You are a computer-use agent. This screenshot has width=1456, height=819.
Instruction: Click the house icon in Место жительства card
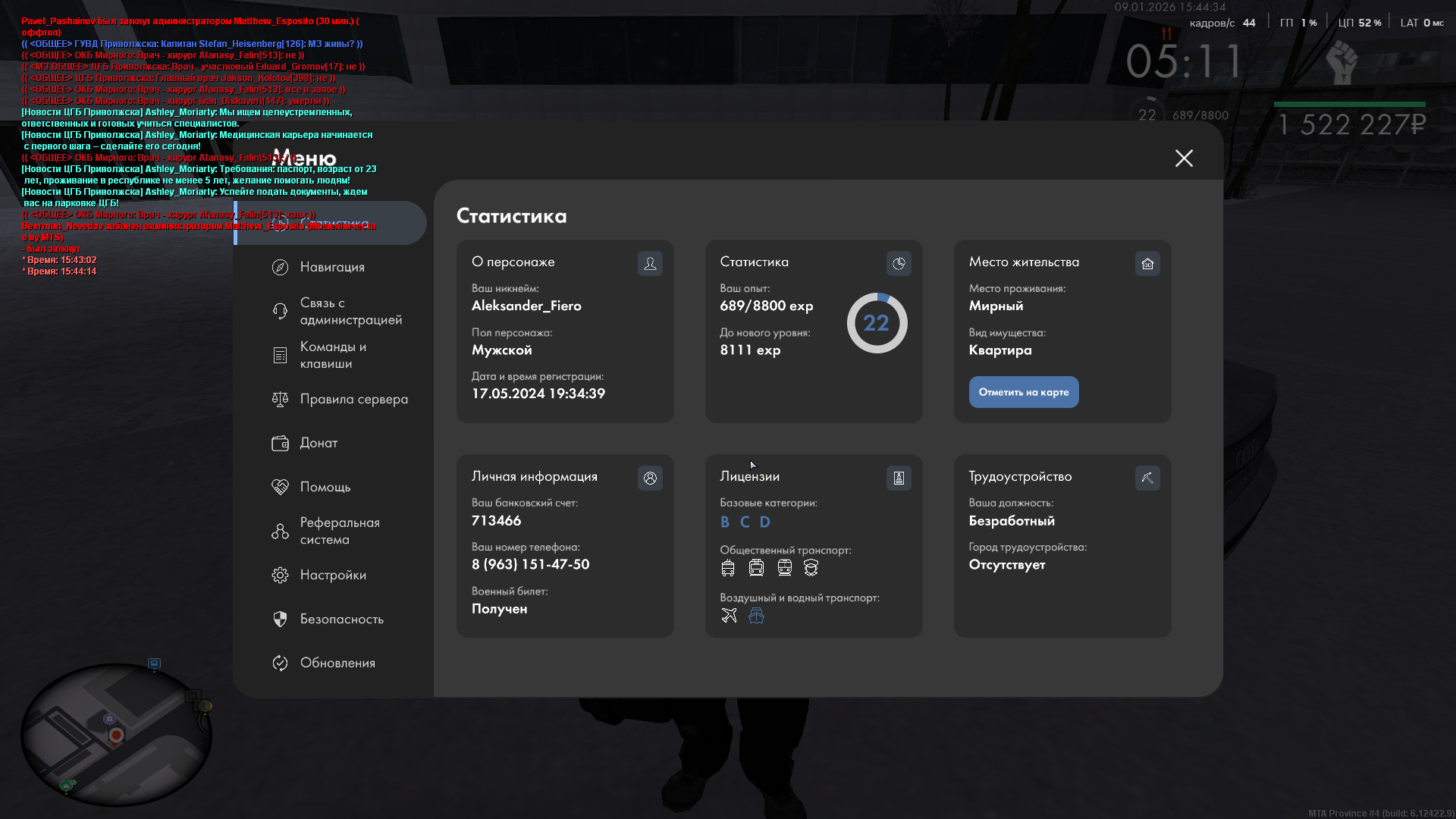click(1147, 264)
